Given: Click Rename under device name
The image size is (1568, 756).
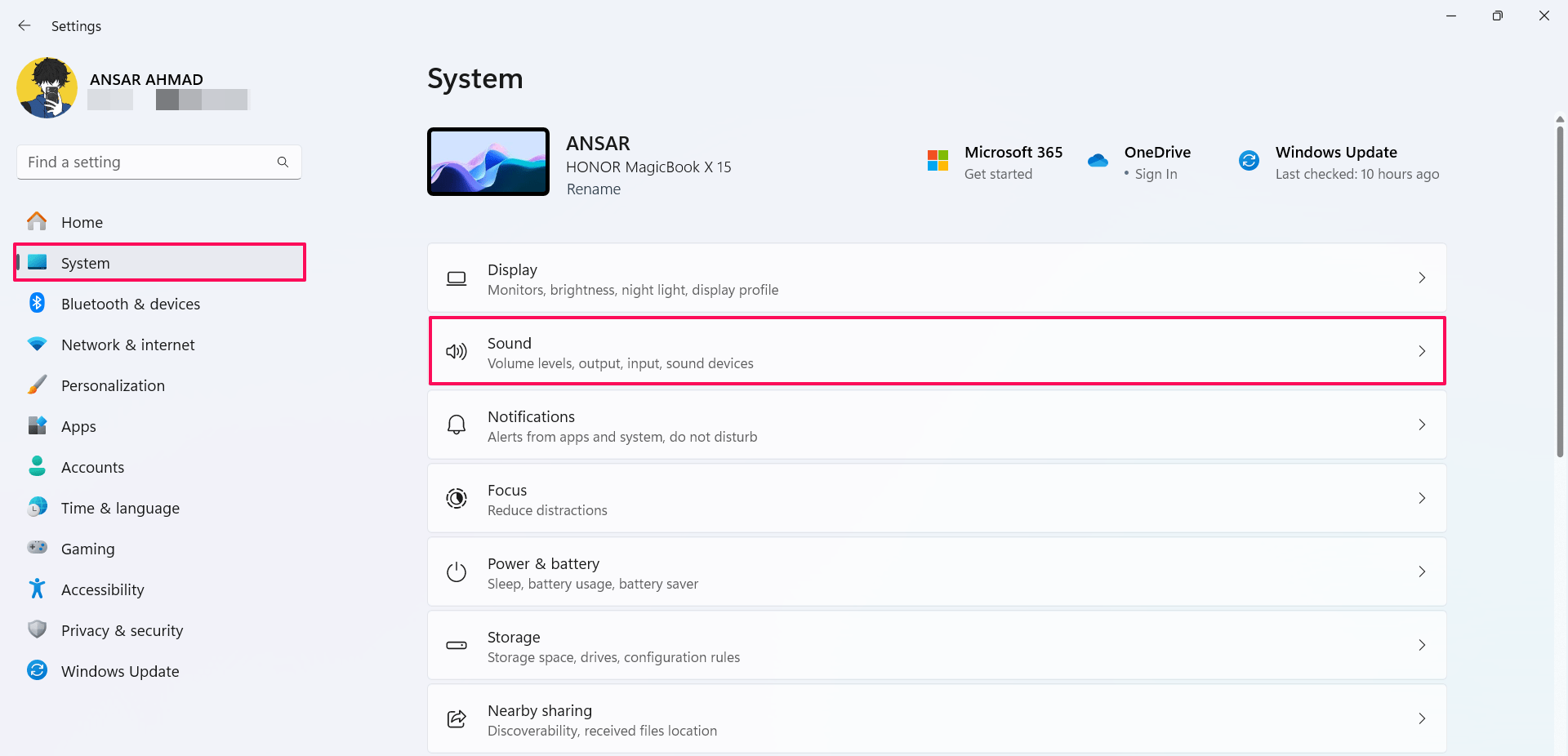Looking at the screenshot, I should [594, 189].
